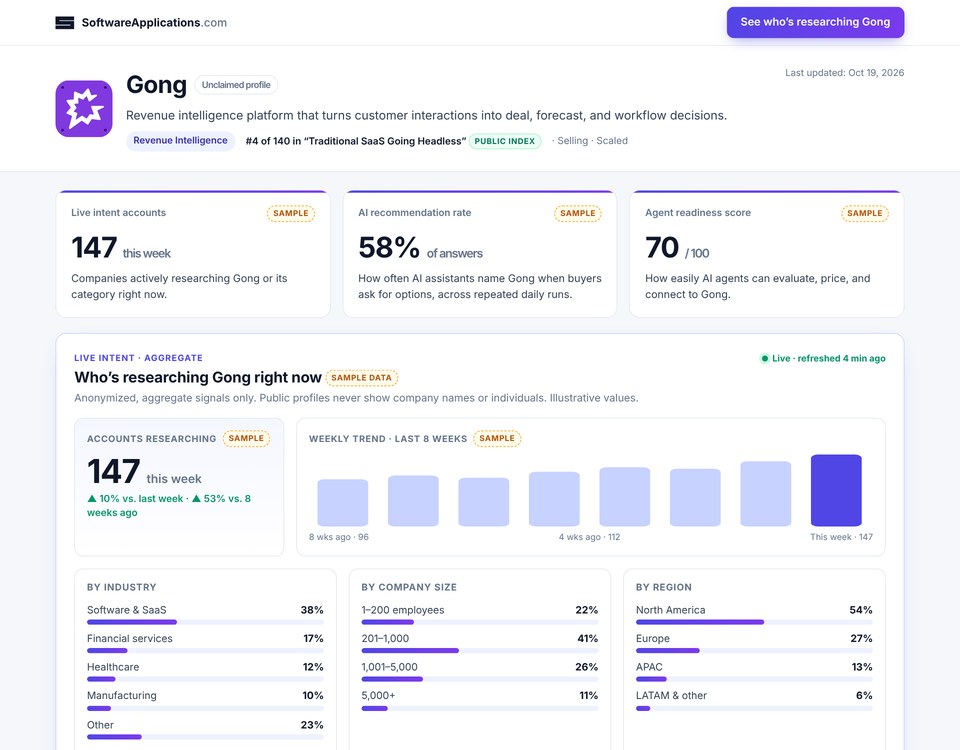Click the BY REGION section header
960x750 pixels.
coord(664,587)
